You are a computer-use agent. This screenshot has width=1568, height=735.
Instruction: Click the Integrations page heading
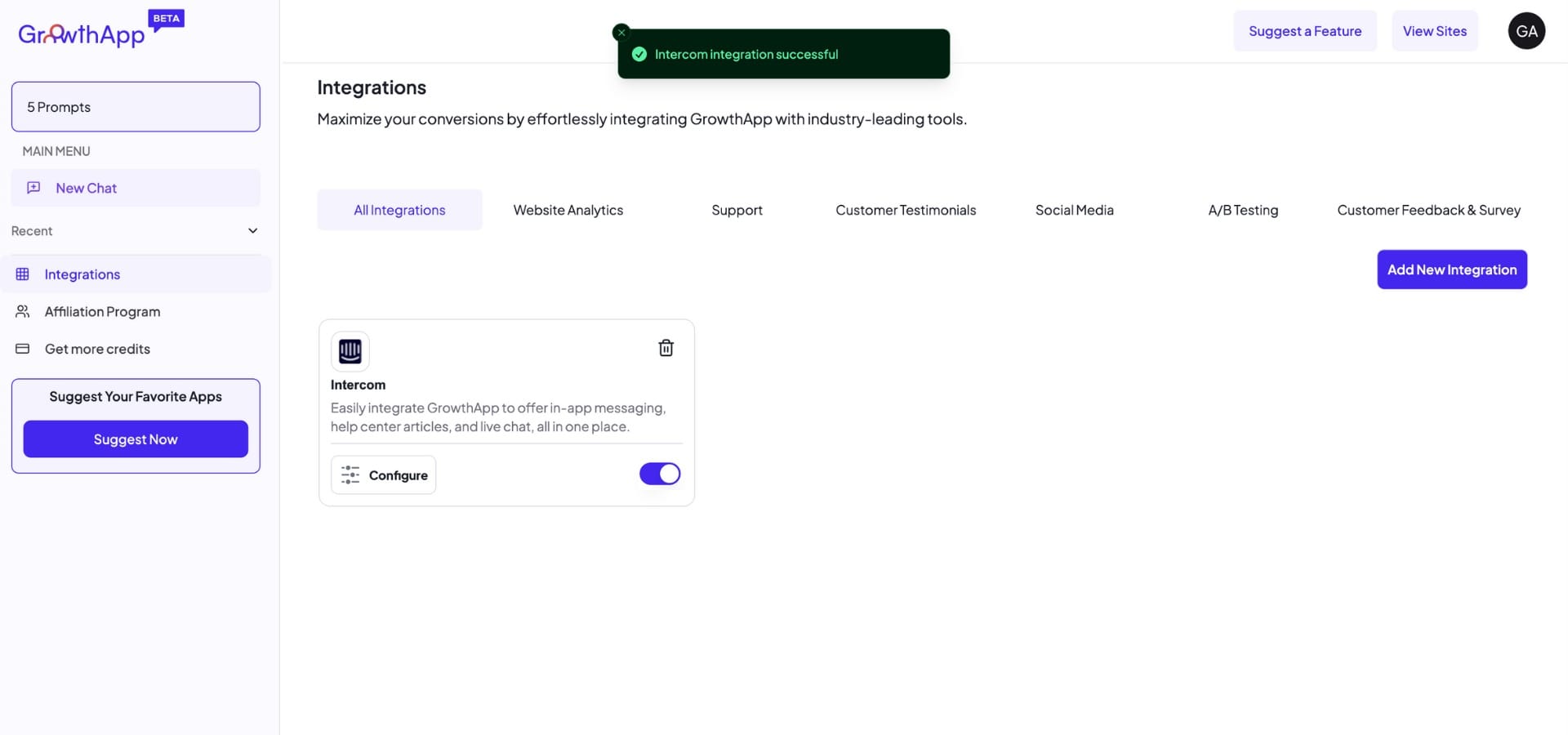point(372,87)
